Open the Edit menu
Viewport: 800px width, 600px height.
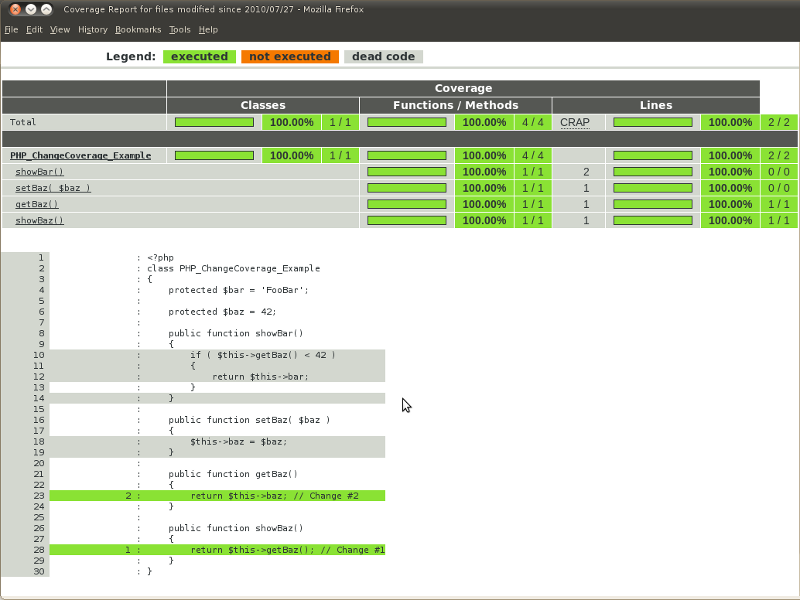(34, 29)
